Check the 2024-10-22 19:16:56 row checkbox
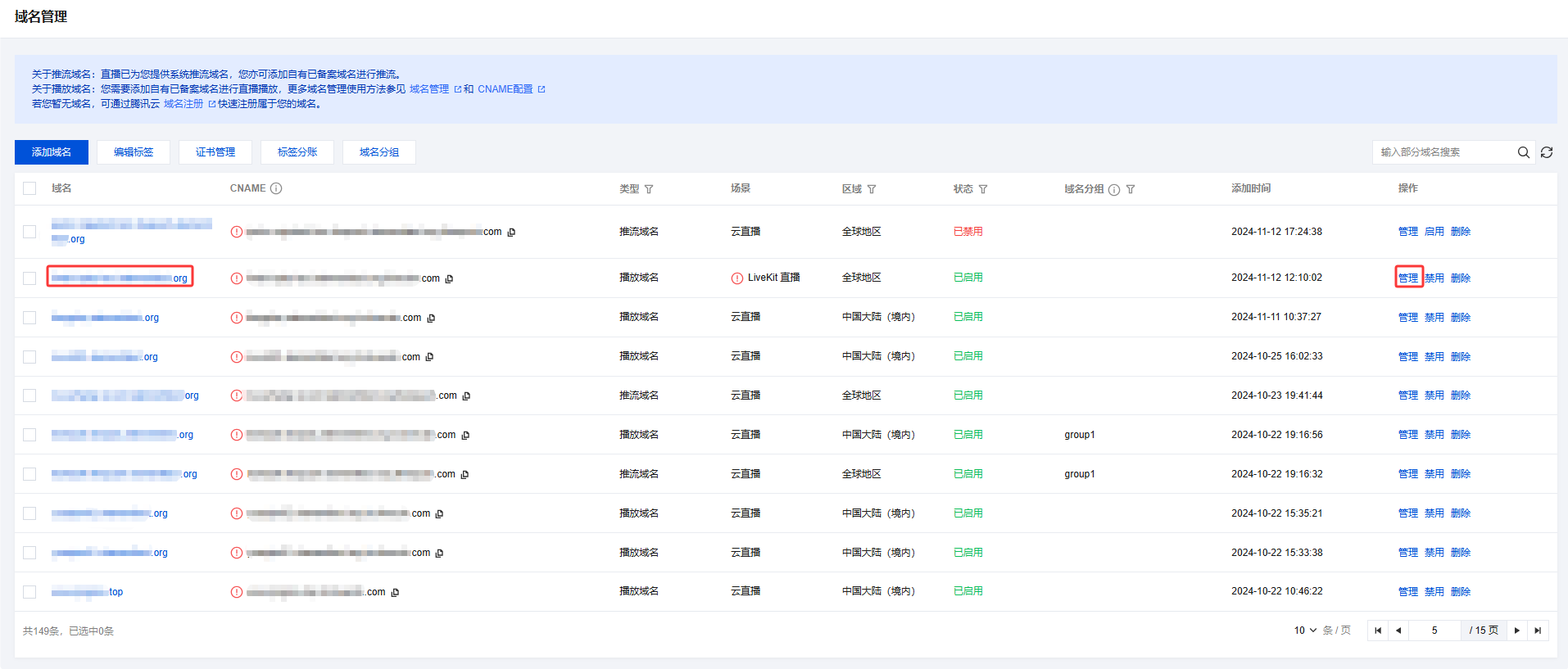 tap(29, 435)
